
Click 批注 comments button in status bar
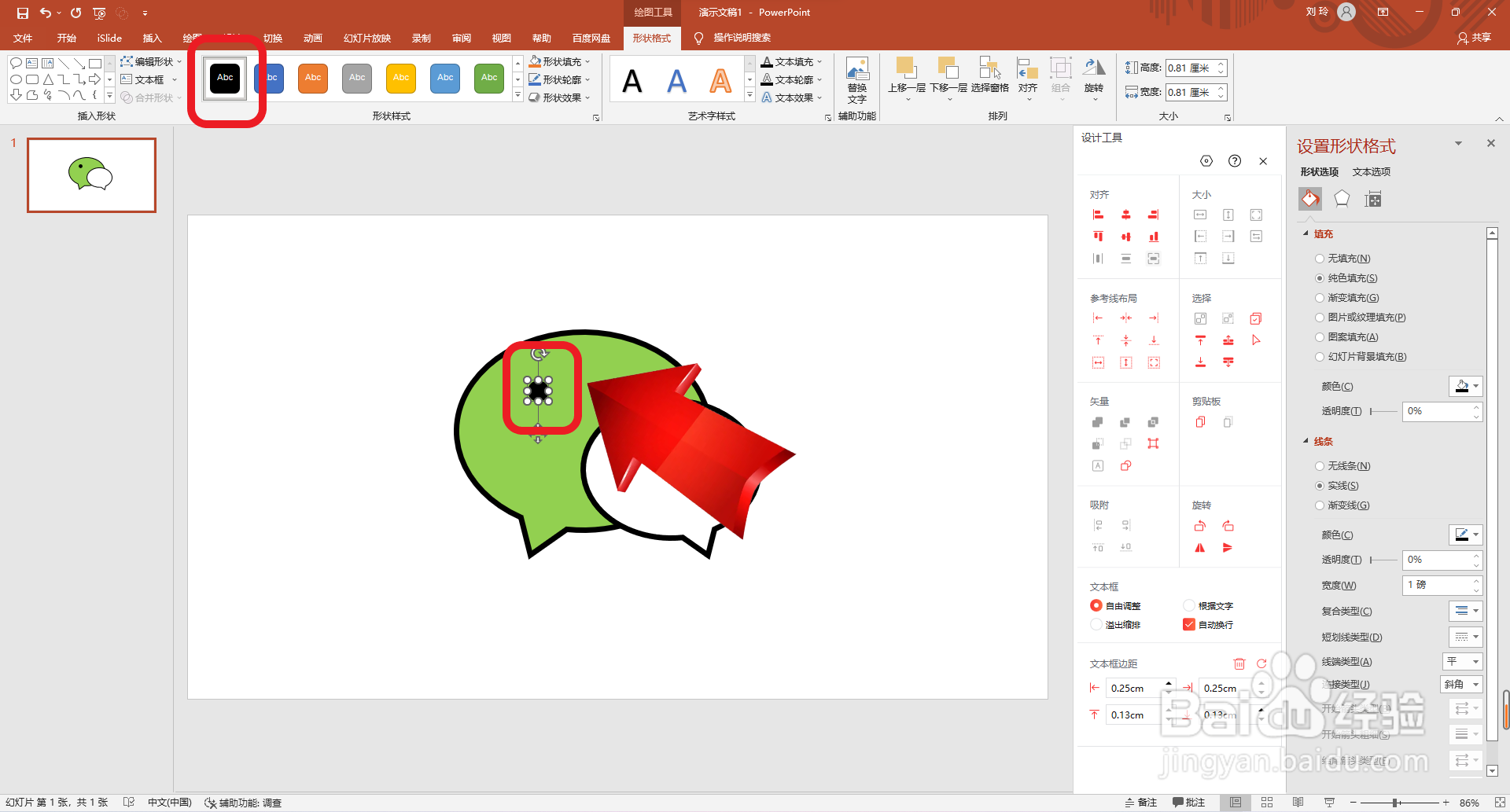click(x=1188, y=803)
